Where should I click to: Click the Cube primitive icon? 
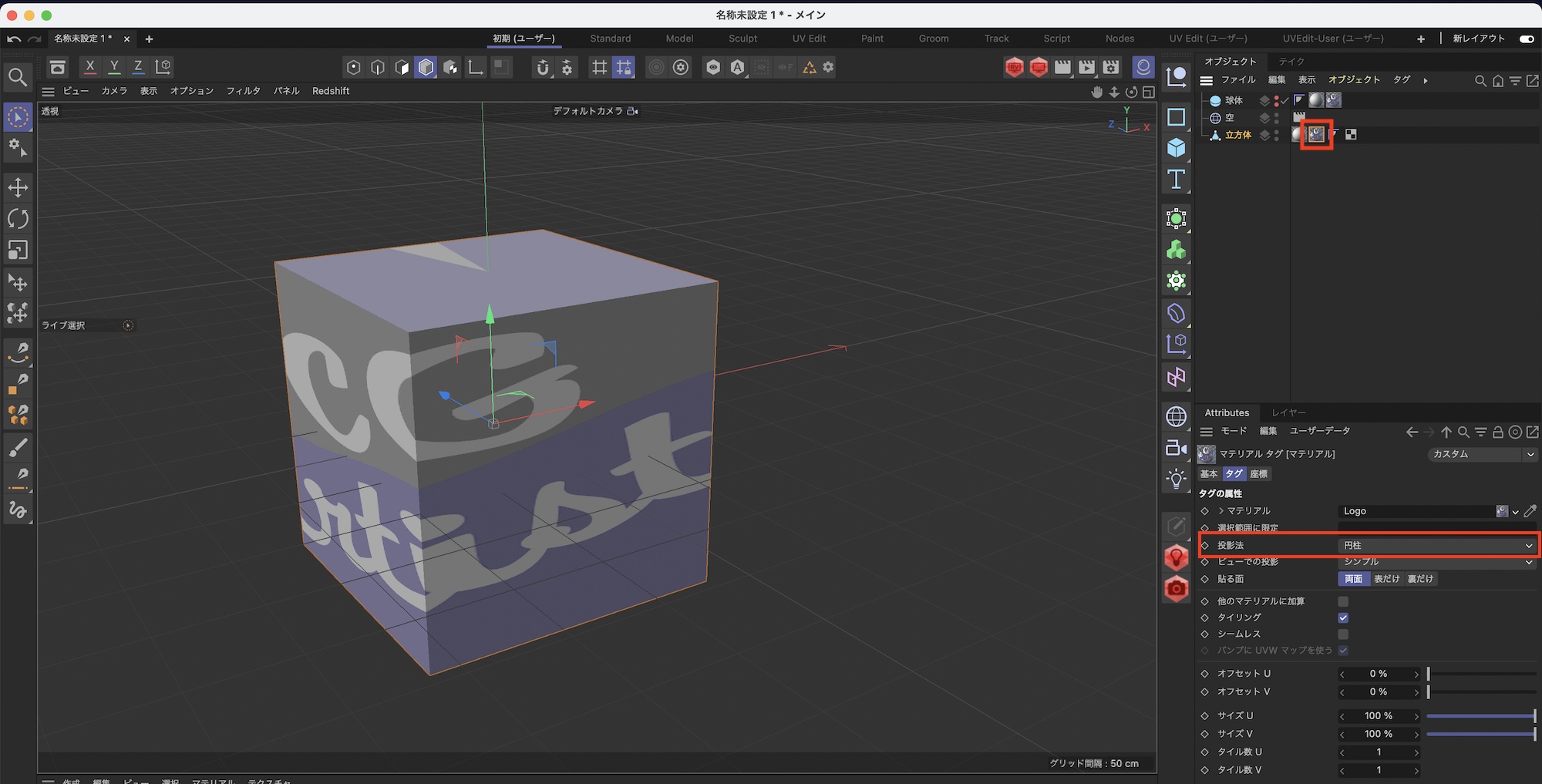point(1176,147)
